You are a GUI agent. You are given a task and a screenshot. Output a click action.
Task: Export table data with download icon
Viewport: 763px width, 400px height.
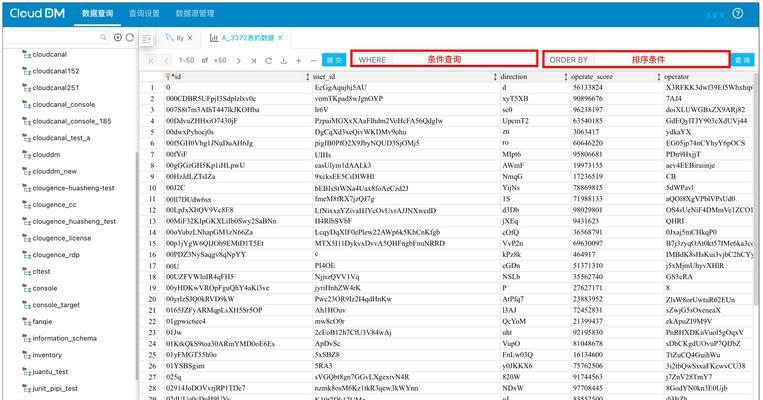pyautogui.click(x=283, y=60)
